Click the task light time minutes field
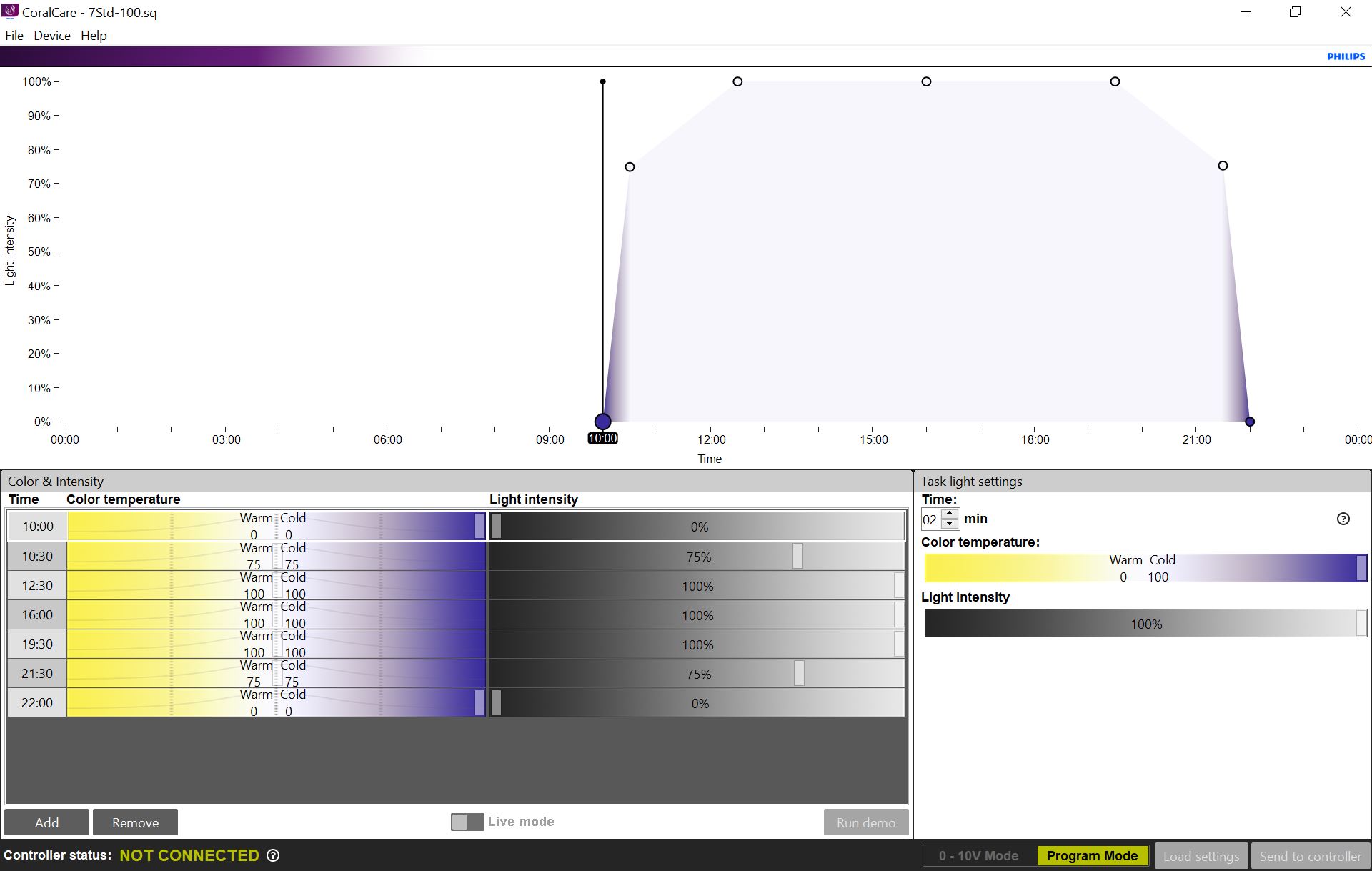 (x=930, y=519)
